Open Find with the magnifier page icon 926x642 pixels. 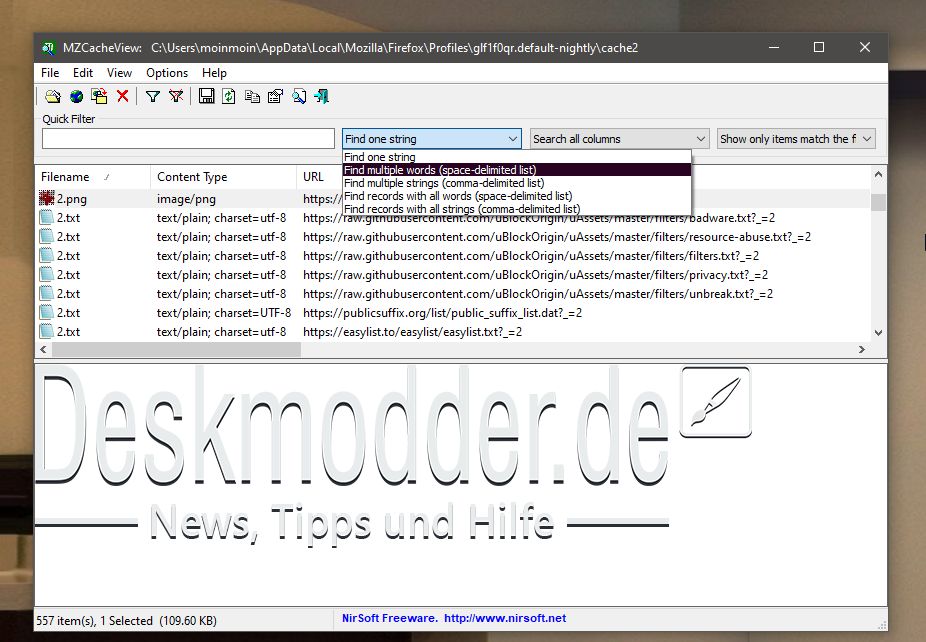pyautogui.click(x=299, y=96)
